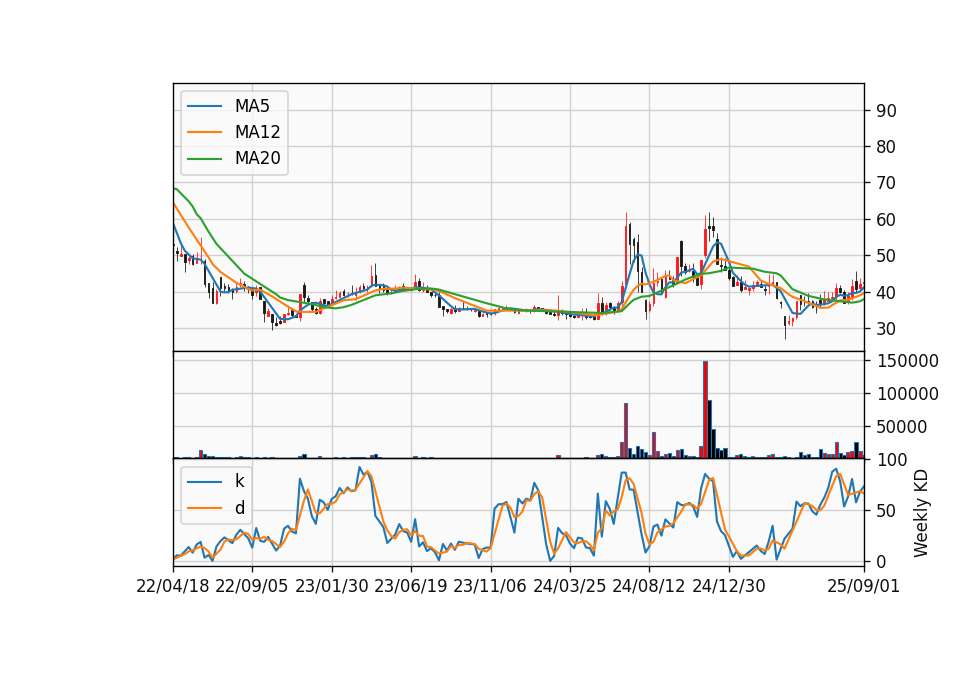Click the MA12 legend label
Image resolution: width=960 pixels, height=690 pixels.
coord(257,132)
